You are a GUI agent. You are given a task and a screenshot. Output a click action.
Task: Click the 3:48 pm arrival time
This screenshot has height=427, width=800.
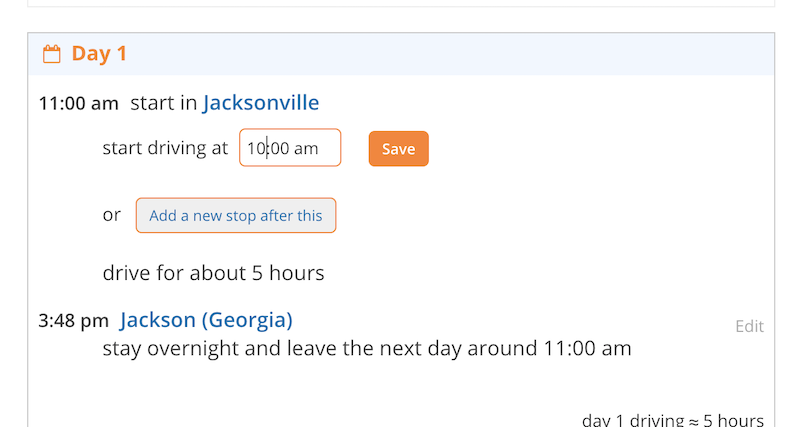(73, 321)
